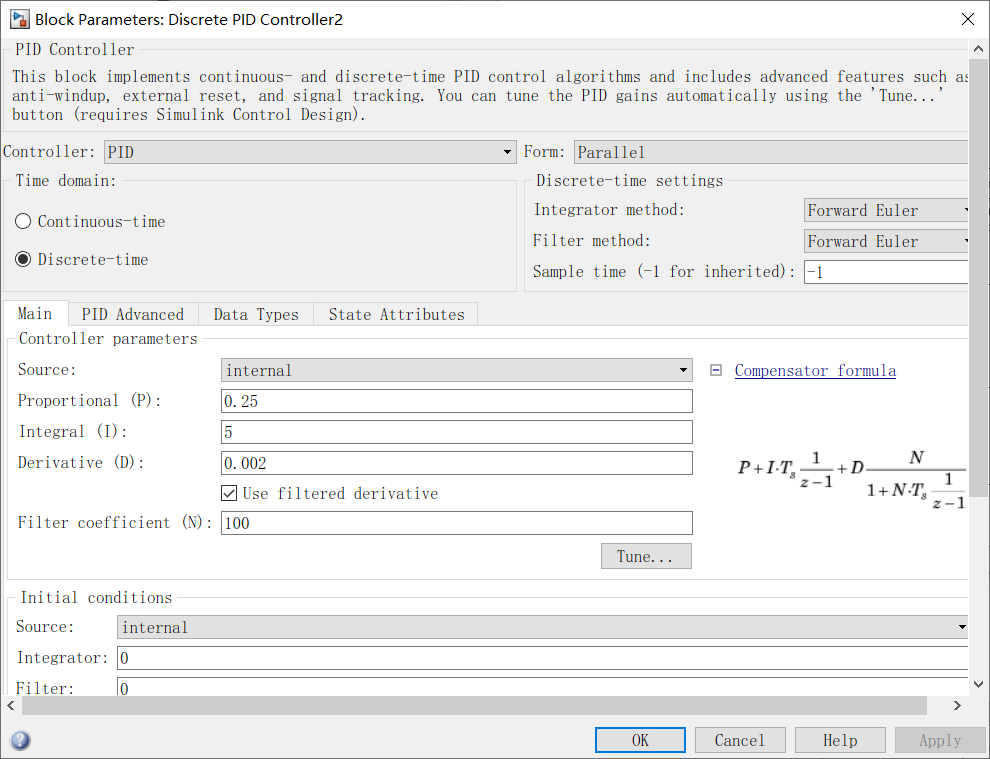Click the Filter coefficient (N) field
The width and height of the screenshot is (990, 759).
(456, 523)
